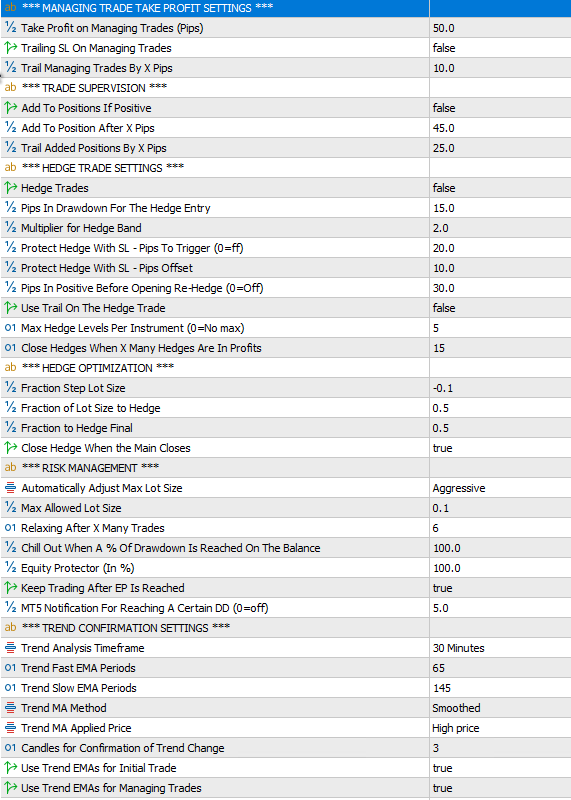Click the boolean icon beside Keep Trading After EP Is Reached
571x800 pixels.
10,588
